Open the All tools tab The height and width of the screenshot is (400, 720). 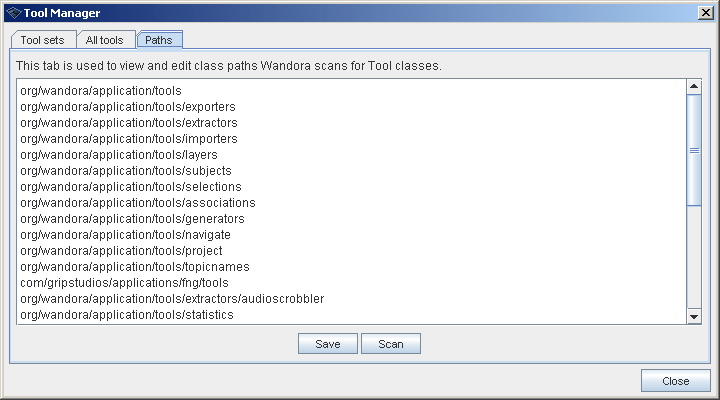[x=104, y=40]
